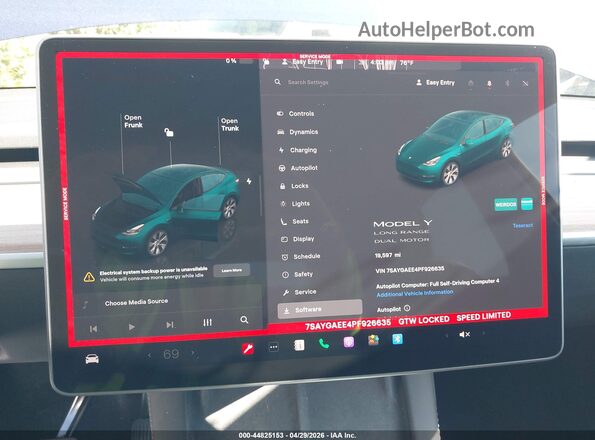Tap the garage/HomeLink icon in settings header

(x=471, y=83)
